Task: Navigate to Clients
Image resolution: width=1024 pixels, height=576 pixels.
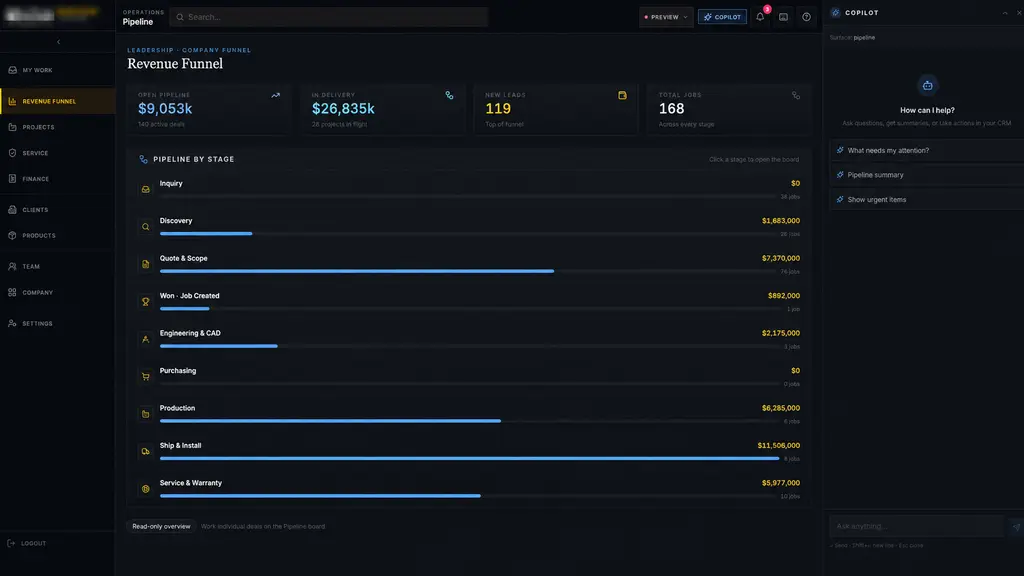Action: (57, 210)
